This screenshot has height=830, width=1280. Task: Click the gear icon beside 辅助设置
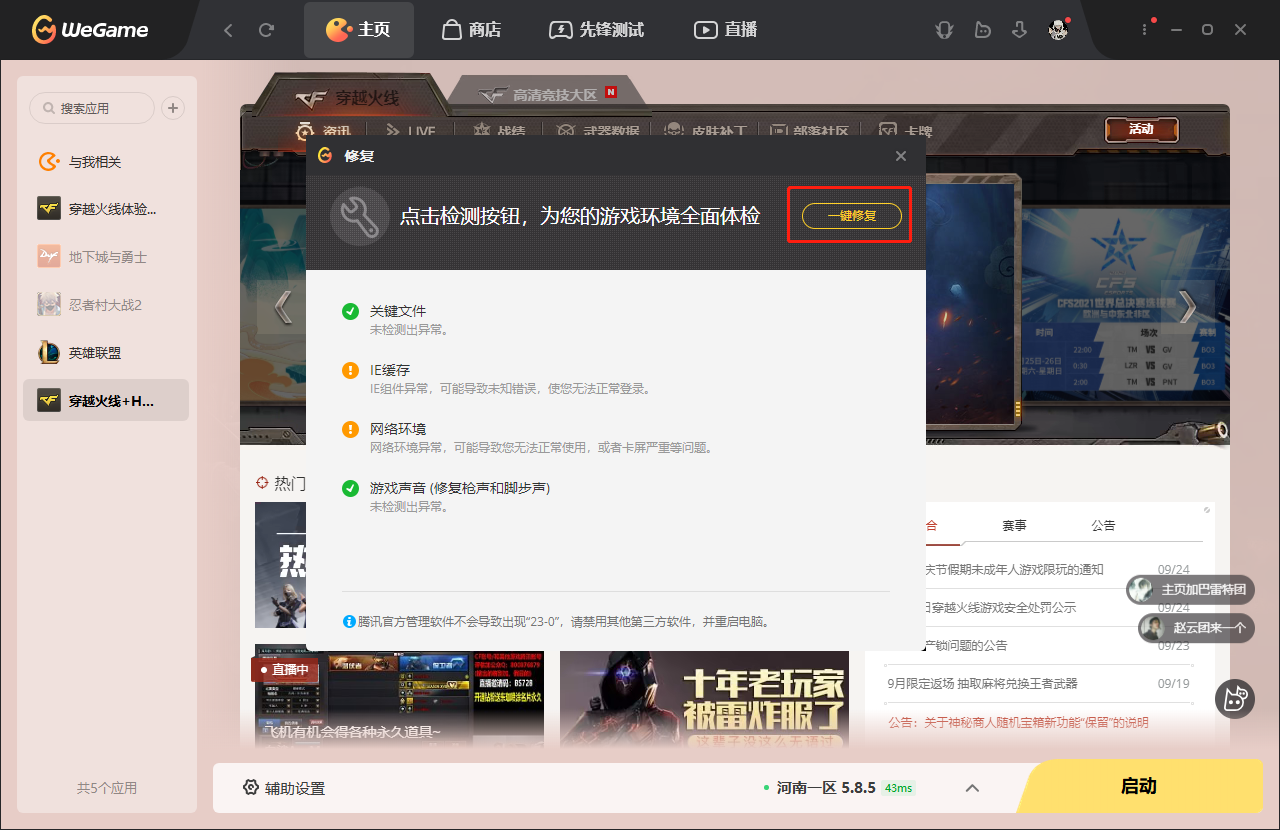pyautogui.click(x=251, y=788)
